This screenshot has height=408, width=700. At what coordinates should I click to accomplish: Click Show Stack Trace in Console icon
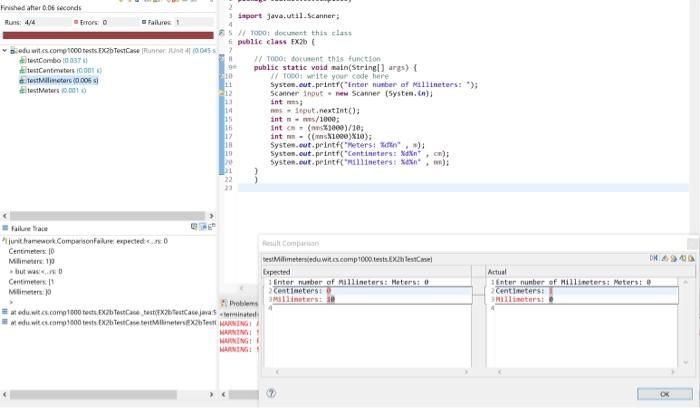pyautogui.click(x=194, y=227)
